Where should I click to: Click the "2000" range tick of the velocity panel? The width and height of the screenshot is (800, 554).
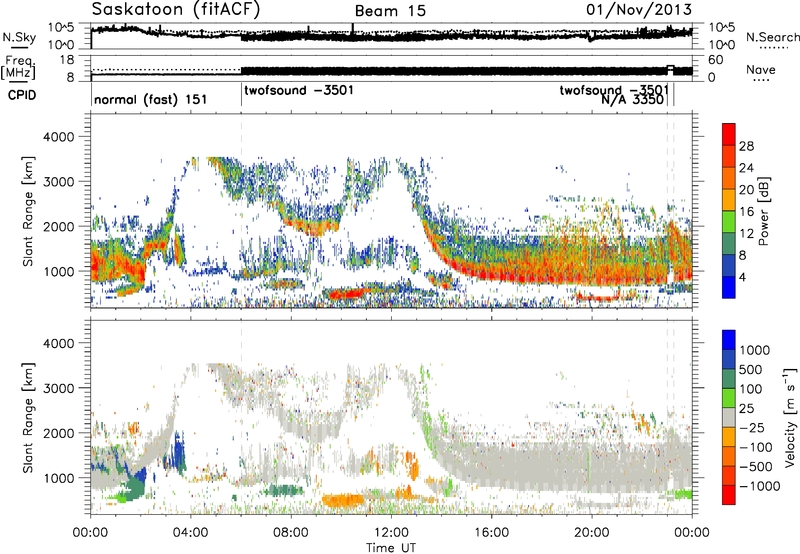58,433
